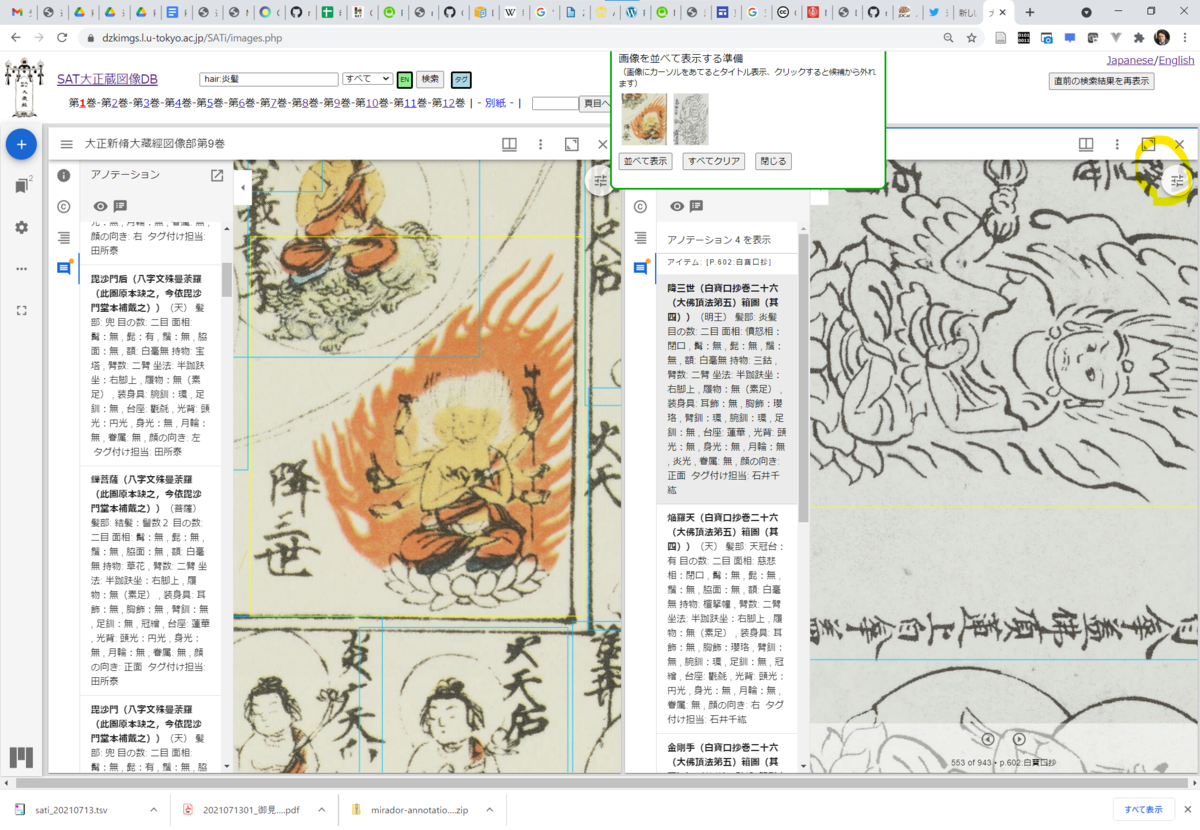1200x830 pixels.
Task: Switch language to English
Action: coord(1176,60)
